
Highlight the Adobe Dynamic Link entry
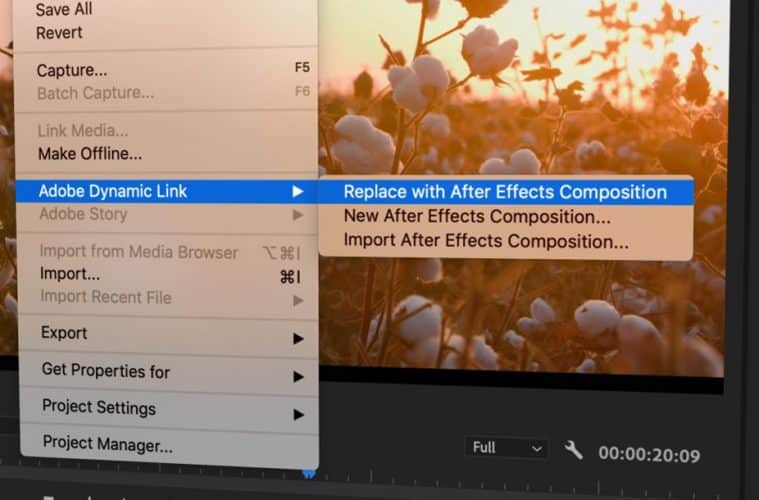pos(112,191)
